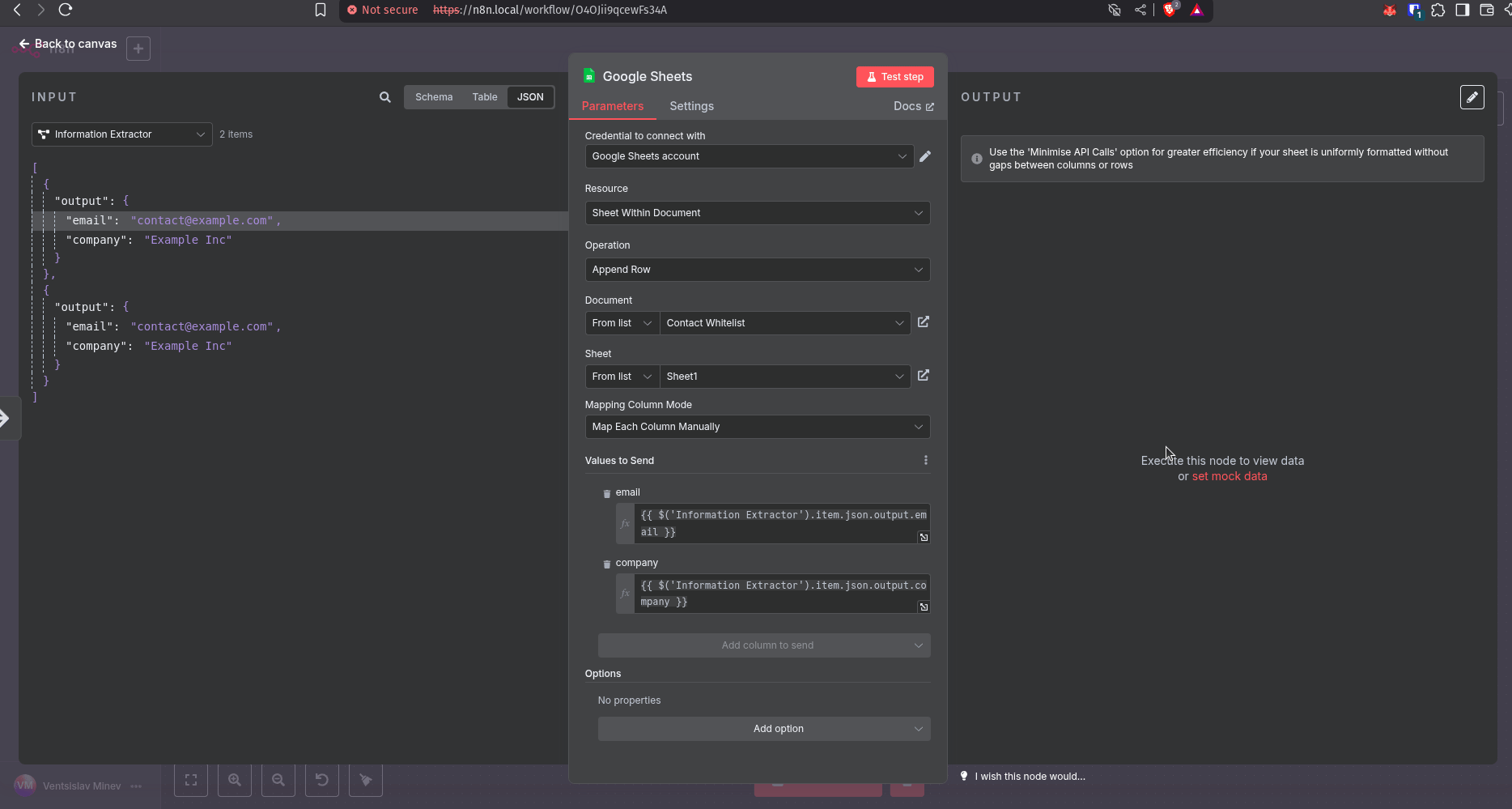This screenshot has width=1512, height=809.
Task: Open the Values to Send three-dot menu
Action: pos(926,460)
